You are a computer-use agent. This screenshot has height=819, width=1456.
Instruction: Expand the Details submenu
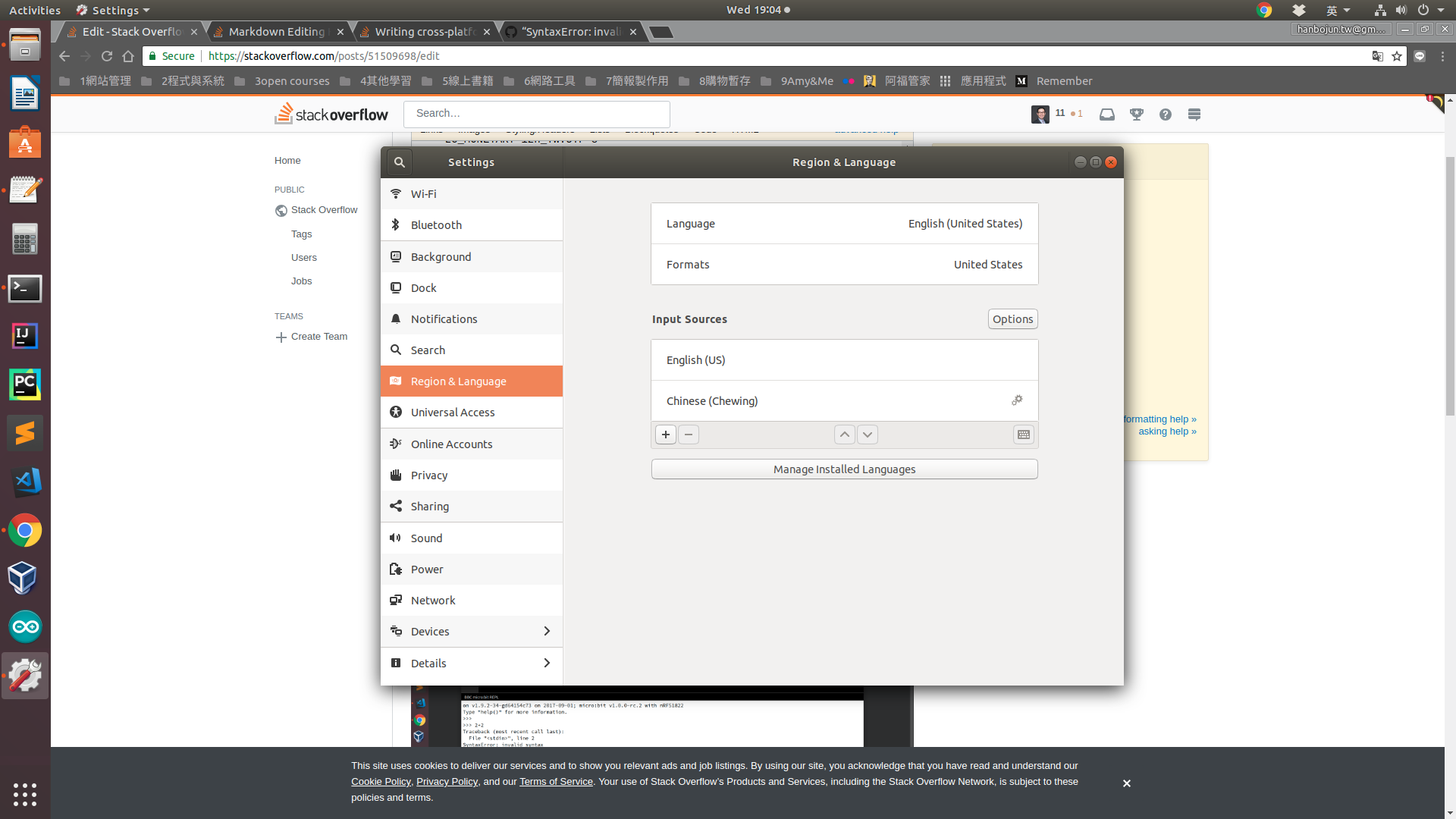point(472,664)
